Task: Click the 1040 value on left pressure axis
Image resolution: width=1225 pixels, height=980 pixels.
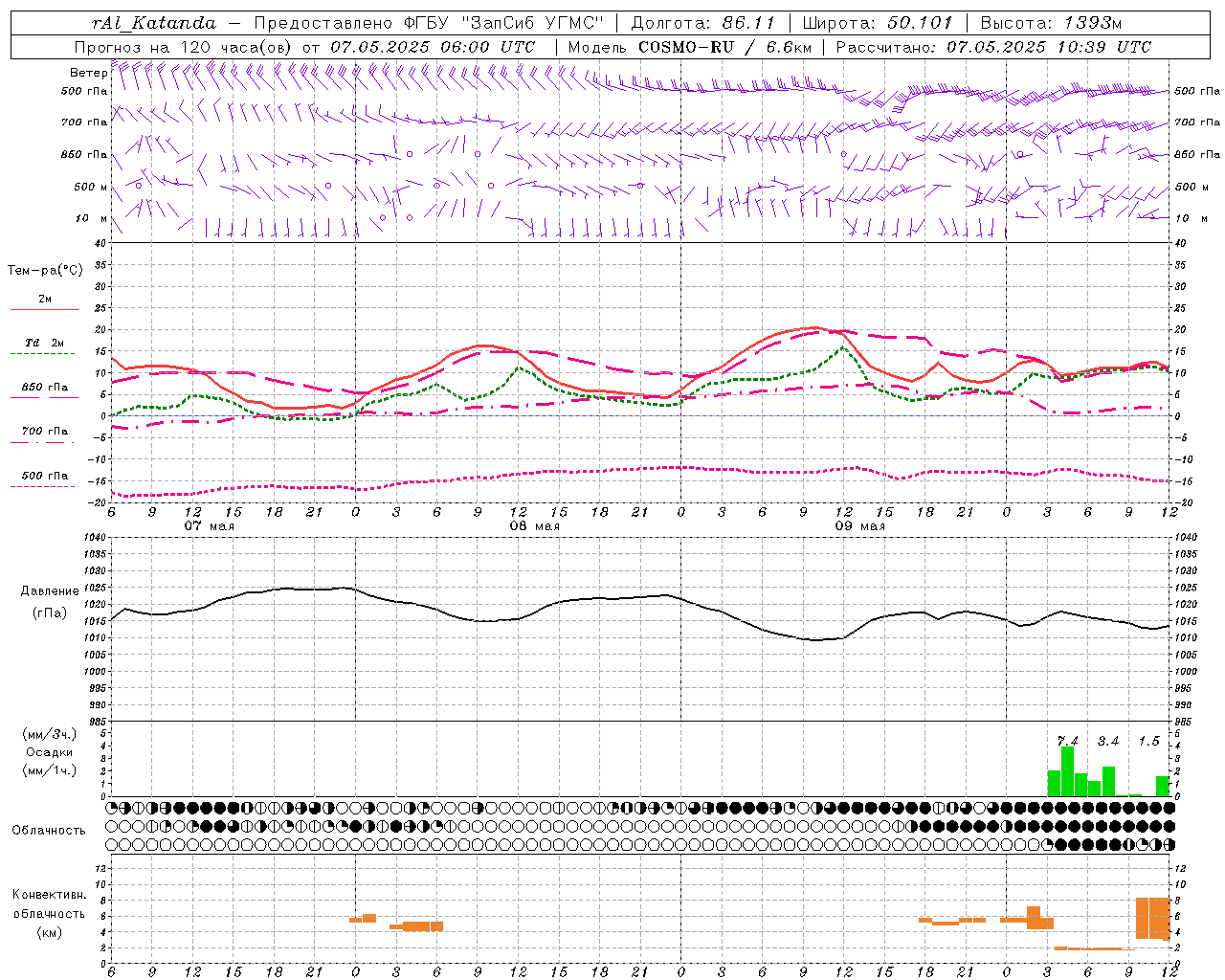Action: [x=93, y=538]
